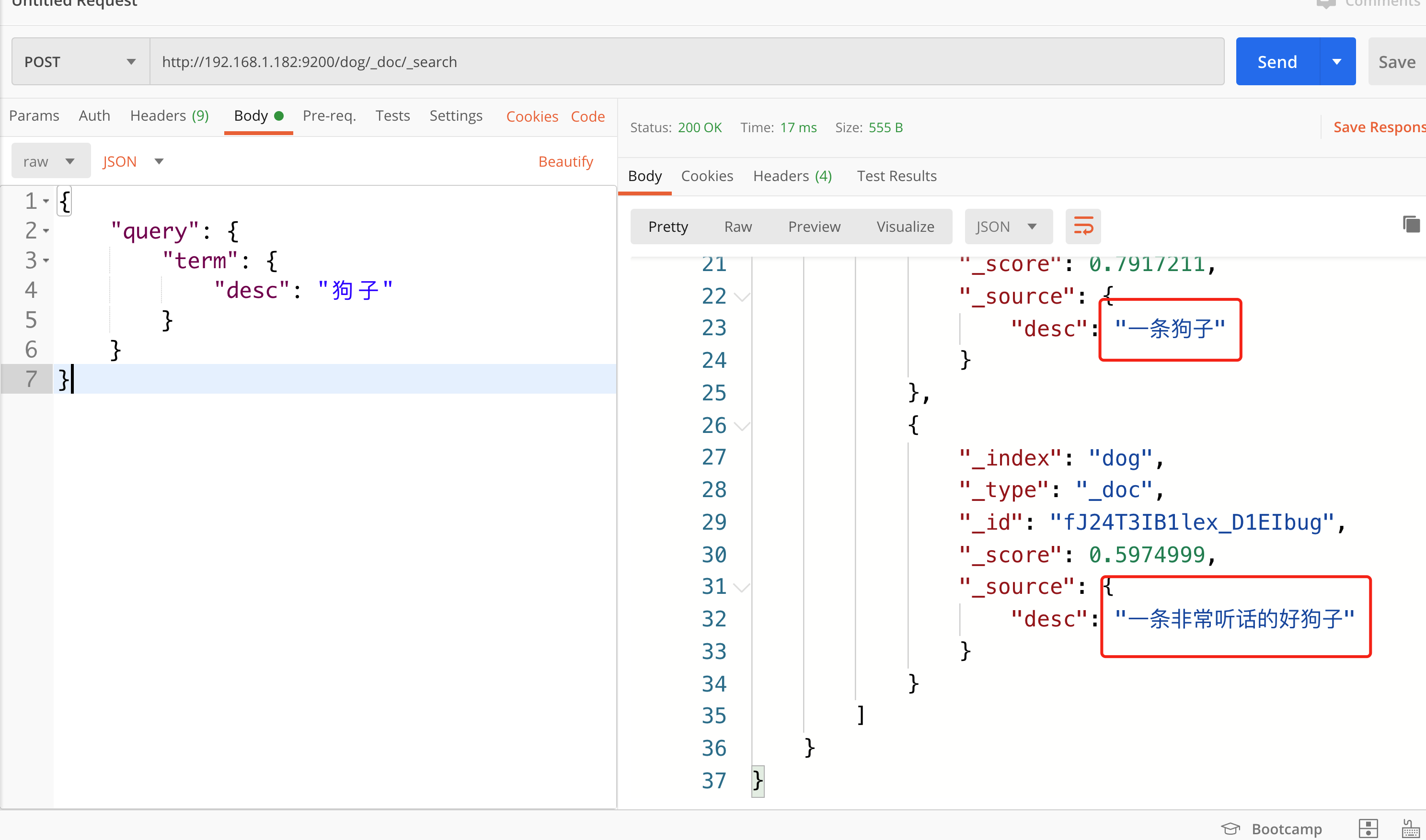Click the response text "一条狗子"
Image resolution: width=1426 pixels, height=840 pixels.
pos(1170,329)
